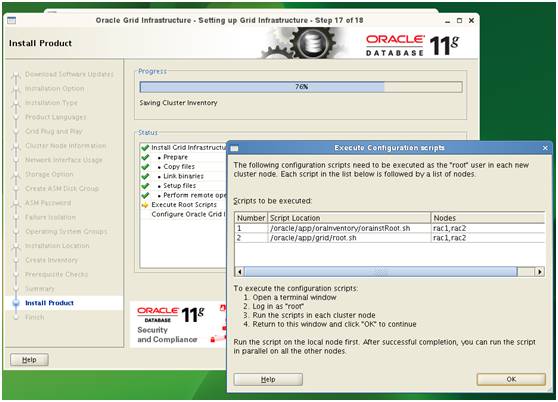Viewport: 558px width, 402px height.
Task: Select the /oracle/app/grid/root.sh cell
Action: [x=349, y=238]
